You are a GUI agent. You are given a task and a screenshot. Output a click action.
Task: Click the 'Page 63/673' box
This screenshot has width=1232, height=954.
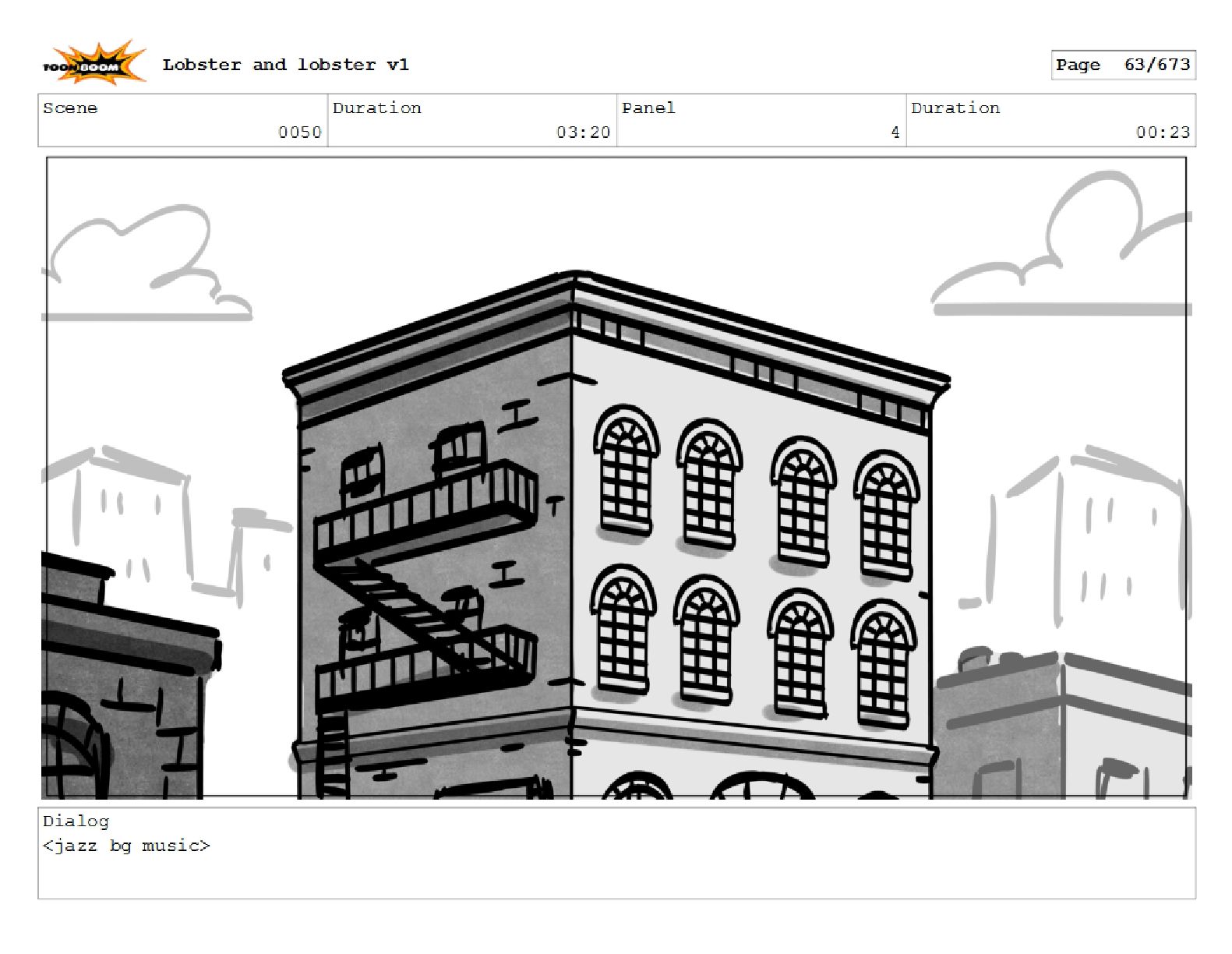coord(1123,65)
